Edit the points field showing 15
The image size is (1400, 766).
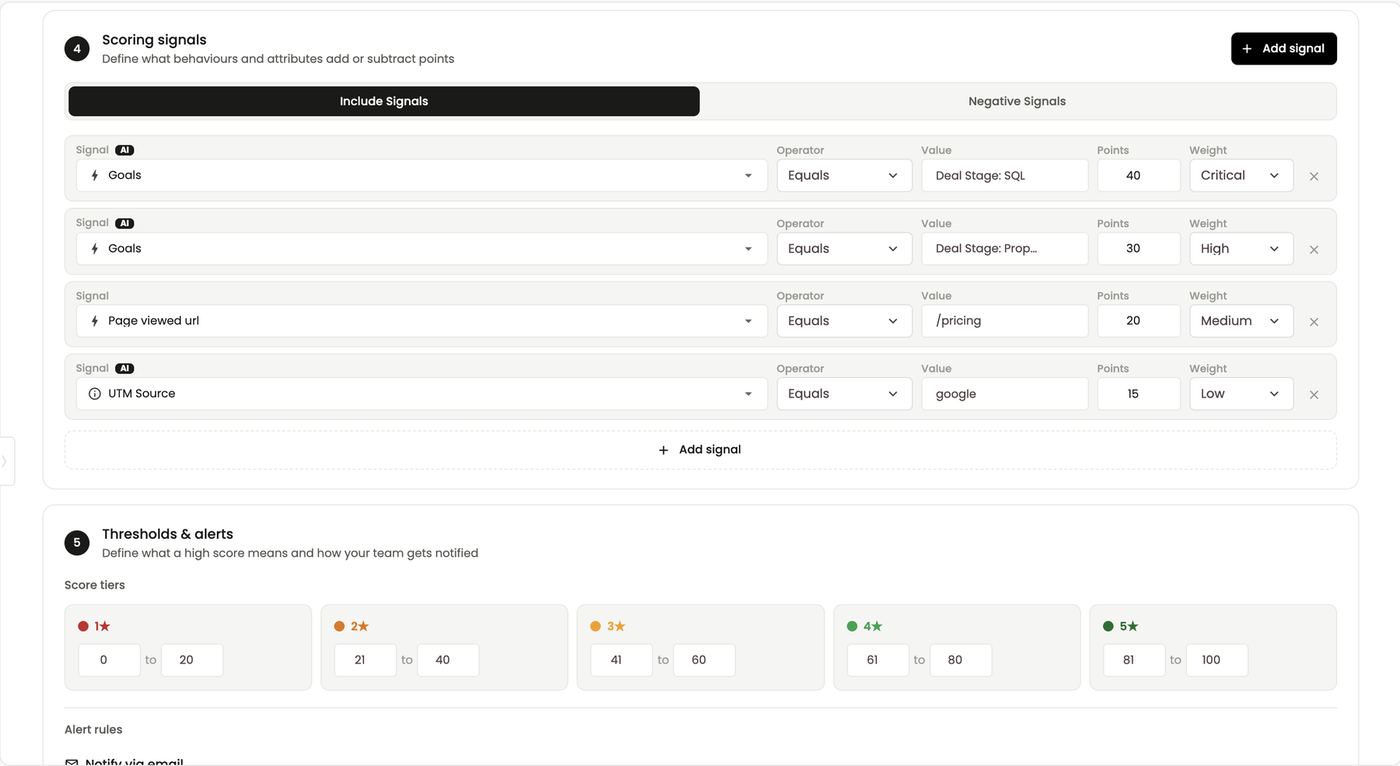[x=1139, y=394]
